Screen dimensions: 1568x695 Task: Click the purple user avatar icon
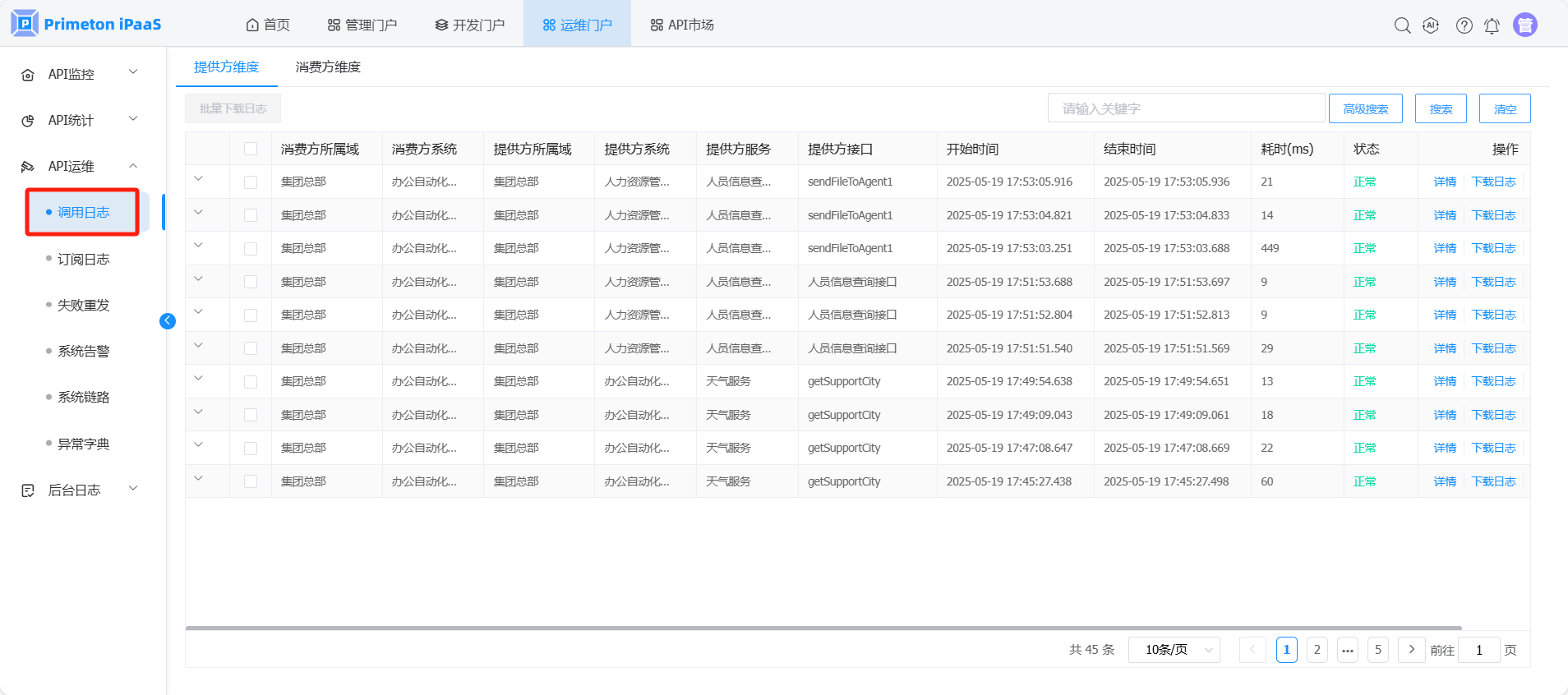(x=1525, y=25)
